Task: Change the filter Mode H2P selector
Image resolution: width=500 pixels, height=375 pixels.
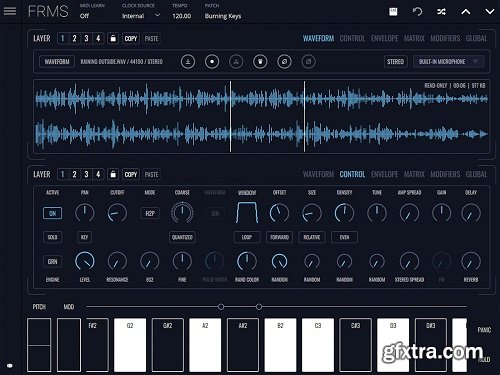Action: click(x=150, y=213)
